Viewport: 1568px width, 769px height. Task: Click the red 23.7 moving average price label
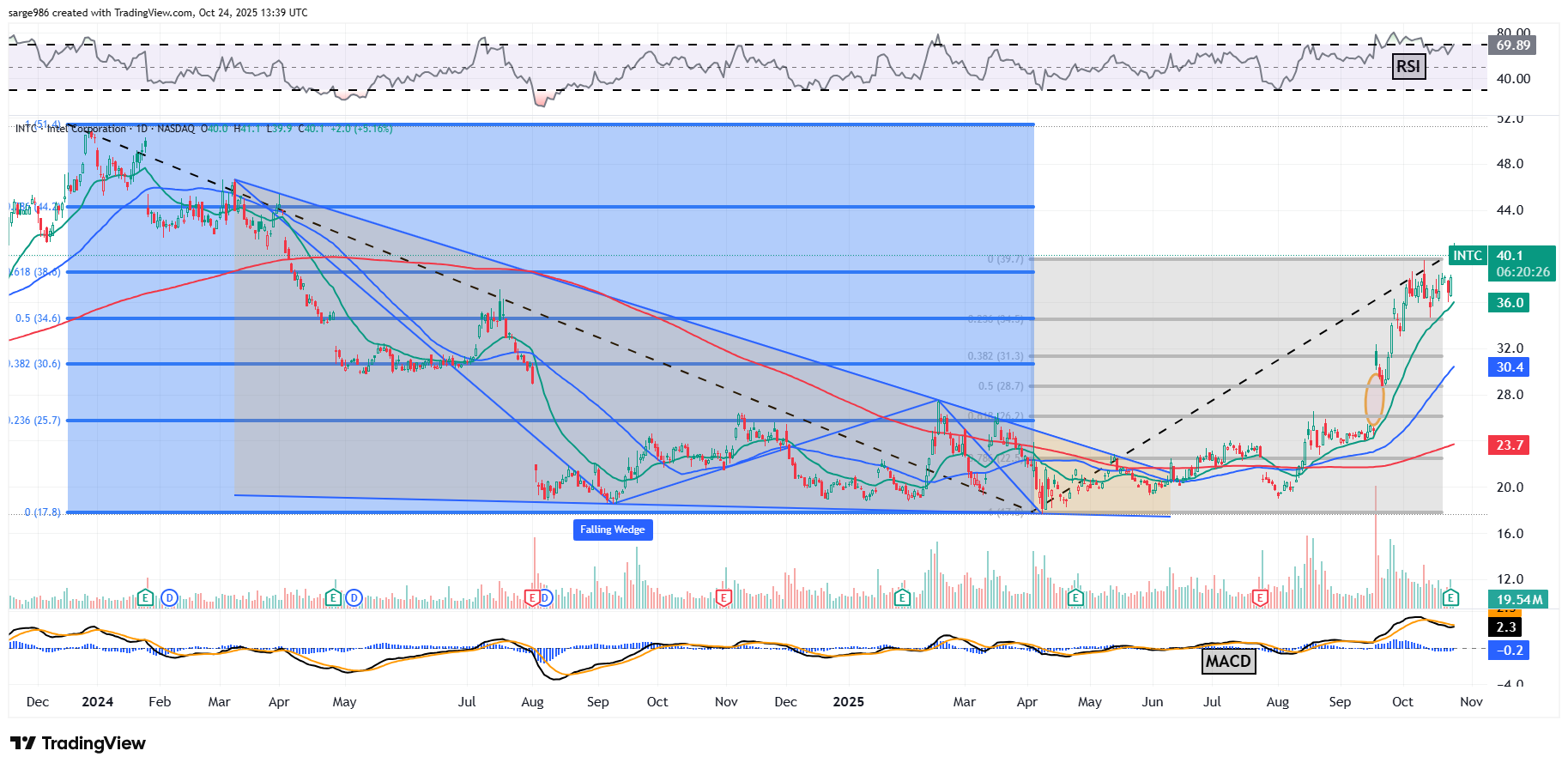1510,445
